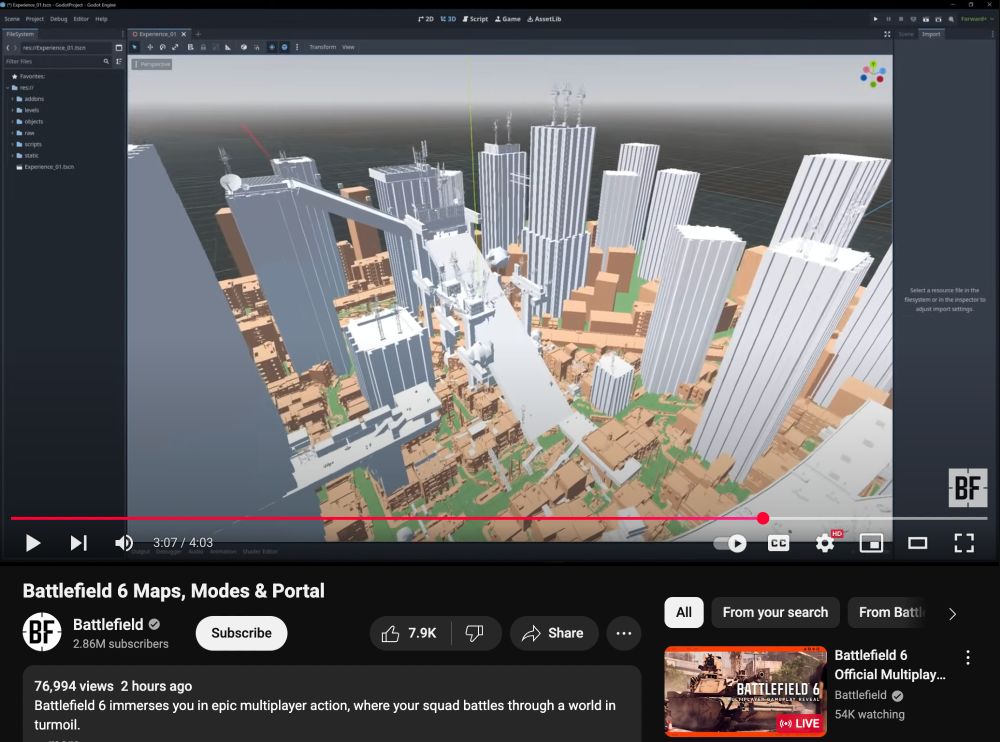Open the Debug menu in Godot
Screen dimensions: 1000x742
point(59,19)
